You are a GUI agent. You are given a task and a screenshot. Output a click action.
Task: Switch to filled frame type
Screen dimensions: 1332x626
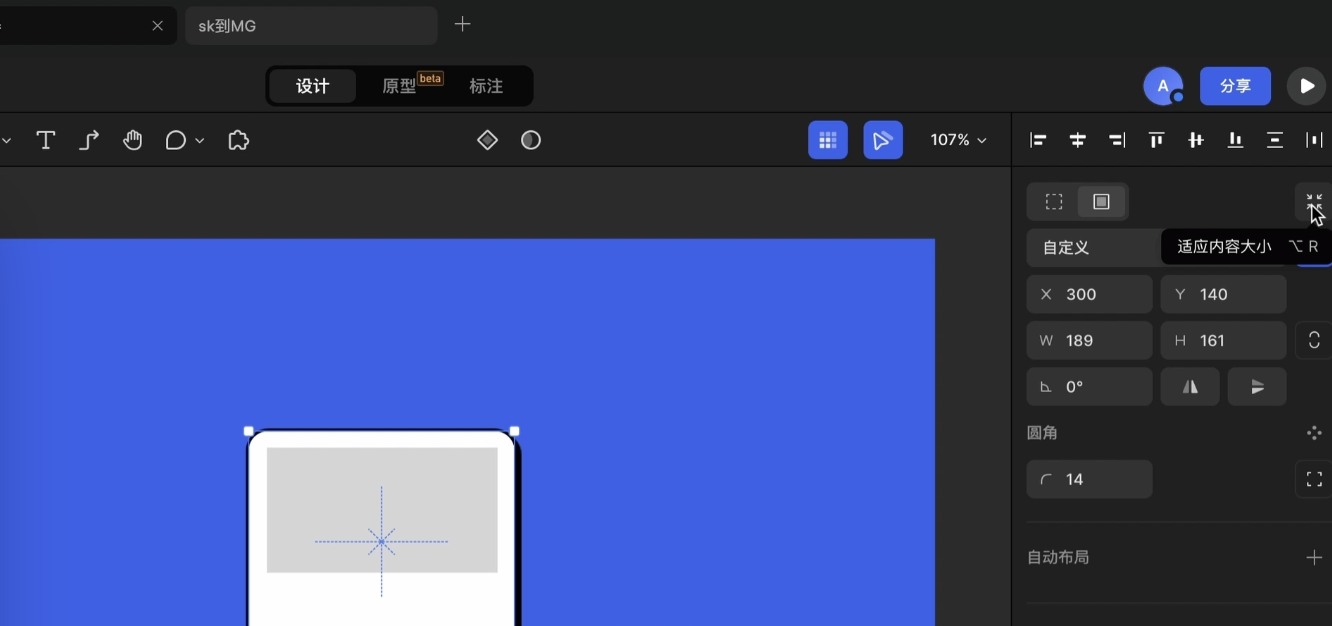[1101, 201]
